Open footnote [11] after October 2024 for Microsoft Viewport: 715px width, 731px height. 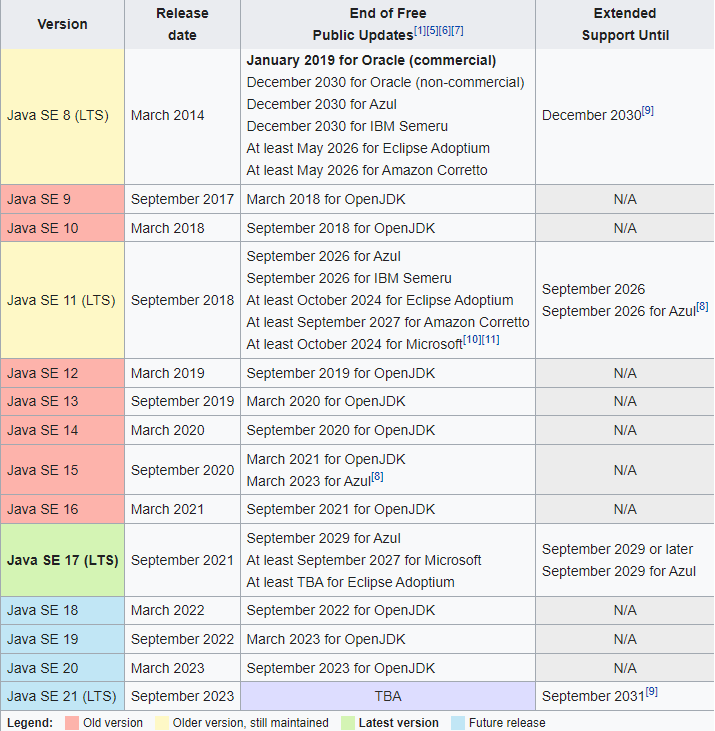[491, 340]
